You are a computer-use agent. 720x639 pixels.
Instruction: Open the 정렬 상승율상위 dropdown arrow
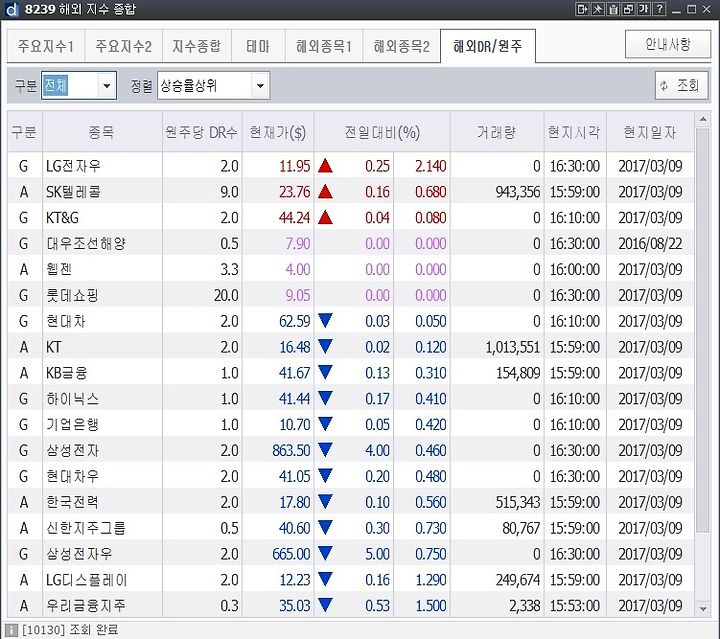pyautogui.click(x=260, y=85)
